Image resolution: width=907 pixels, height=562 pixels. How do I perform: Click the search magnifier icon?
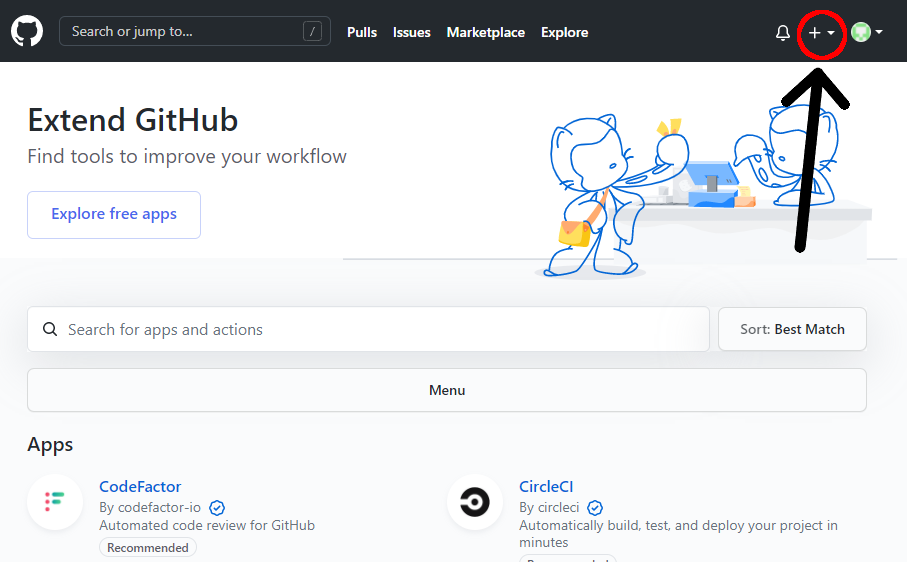(x=50, y=329)
